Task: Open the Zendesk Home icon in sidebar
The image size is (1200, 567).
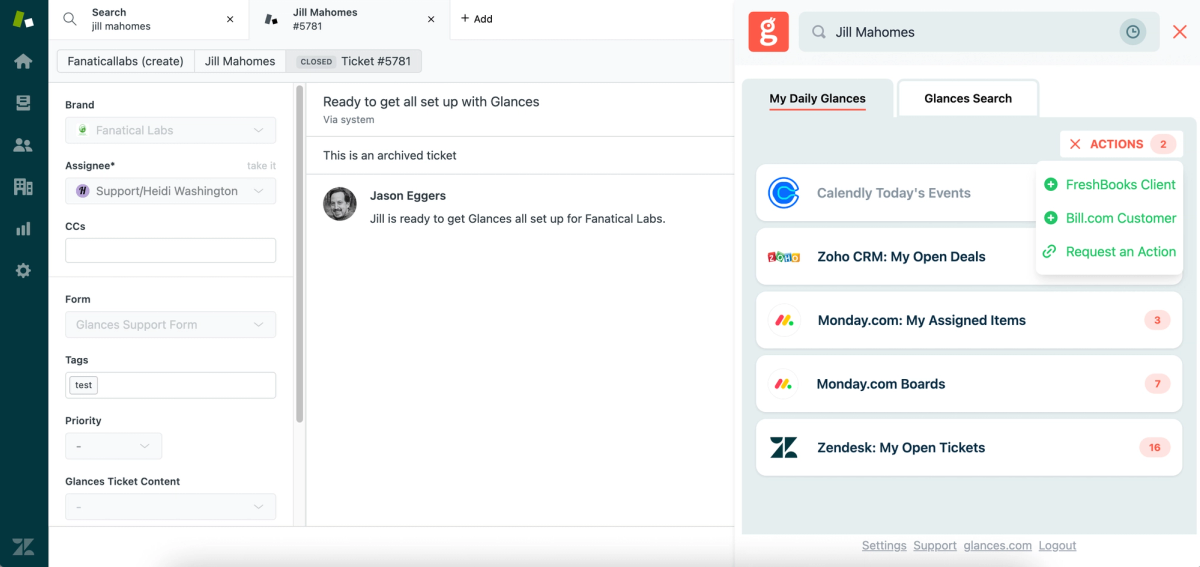Action: (23, 61)
